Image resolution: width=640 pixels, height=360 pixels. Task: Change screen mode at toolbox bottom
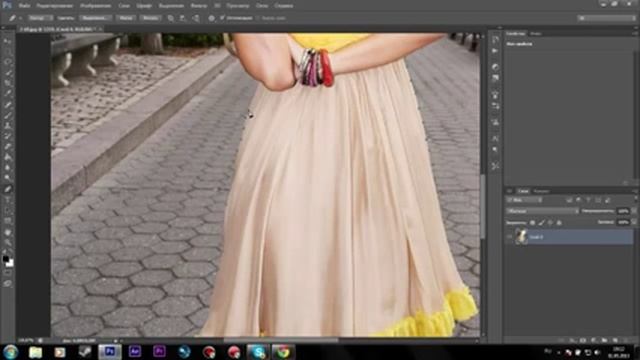tap(7, 283)
